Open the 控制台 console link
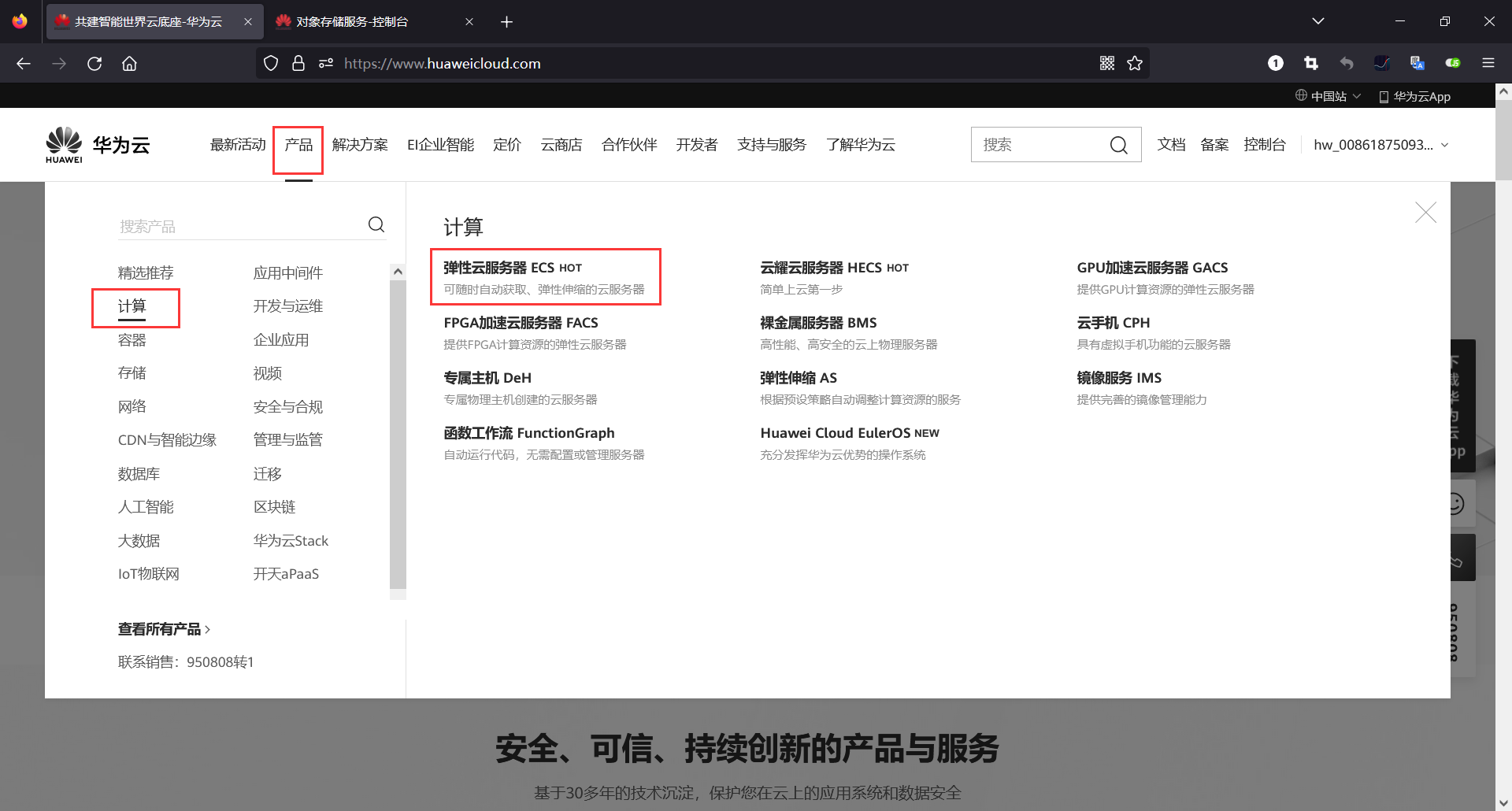The width and height of the screenshot is (1512, 811). click(x=1265, y=144)
